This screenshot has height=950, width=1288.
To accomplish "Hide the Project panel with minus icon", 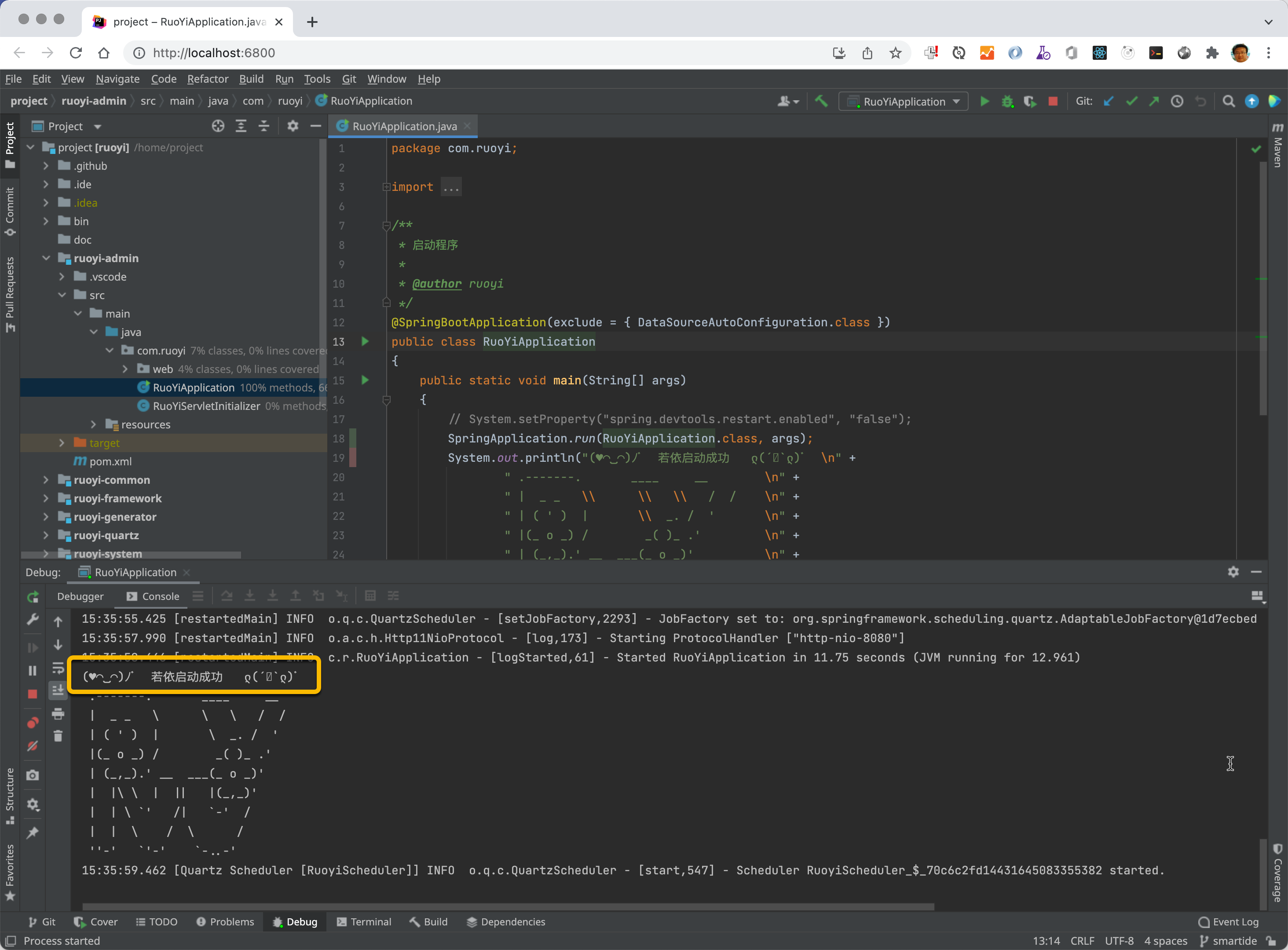I will click(x=315, y=126).
